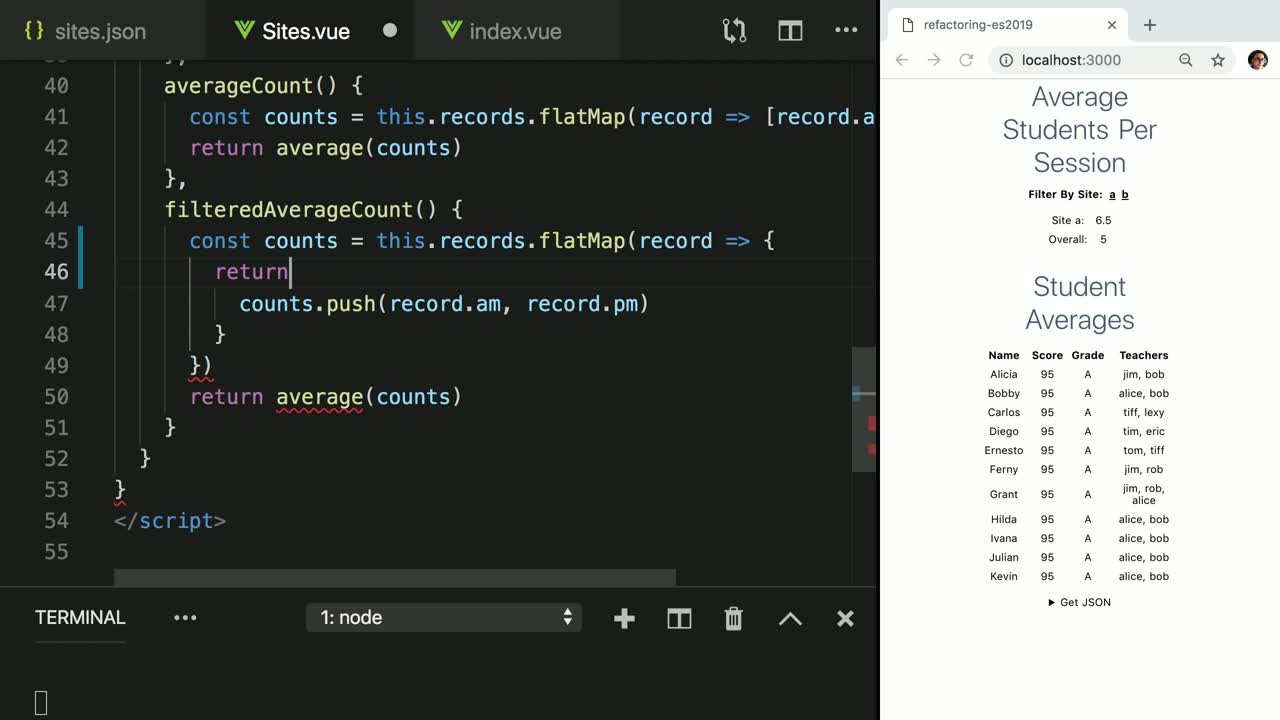Toggle site filter a
1280x720 pixels.
coord(1112,194)
